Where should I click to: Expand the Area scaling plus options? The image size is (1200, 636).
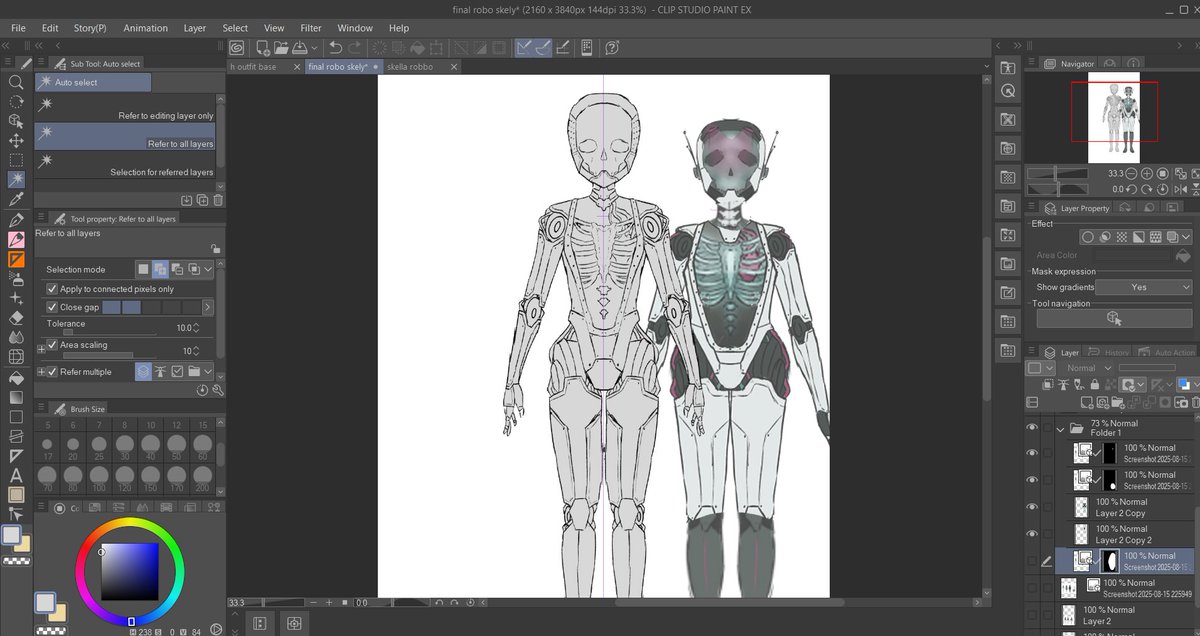click(41, 349)
